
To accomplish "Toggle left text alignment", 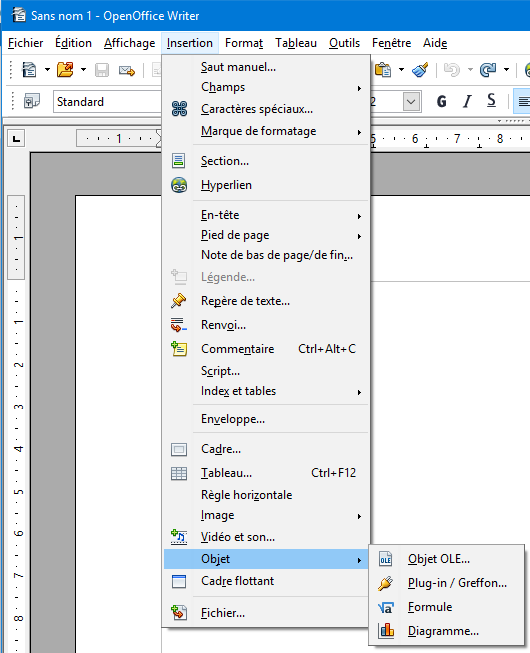I will pos(523,101).
